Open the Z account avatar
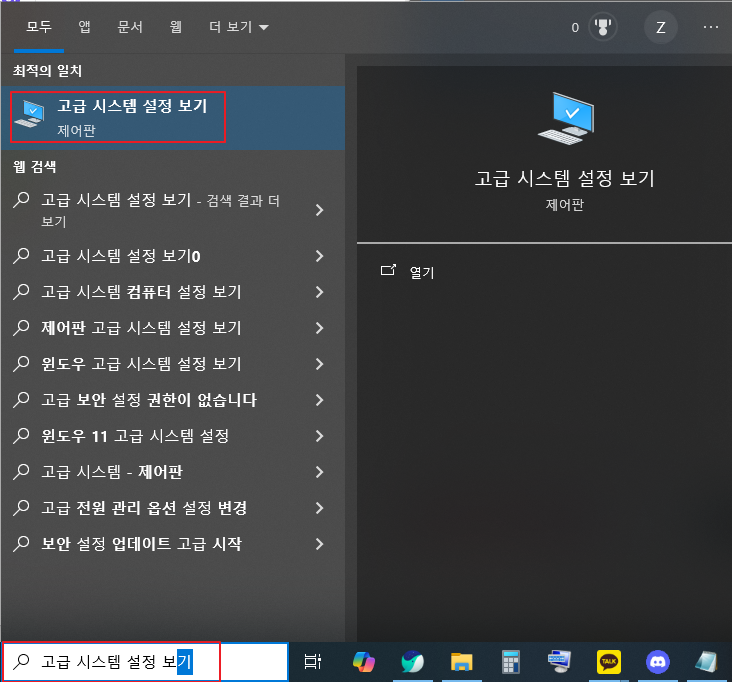 pos(660,28)
